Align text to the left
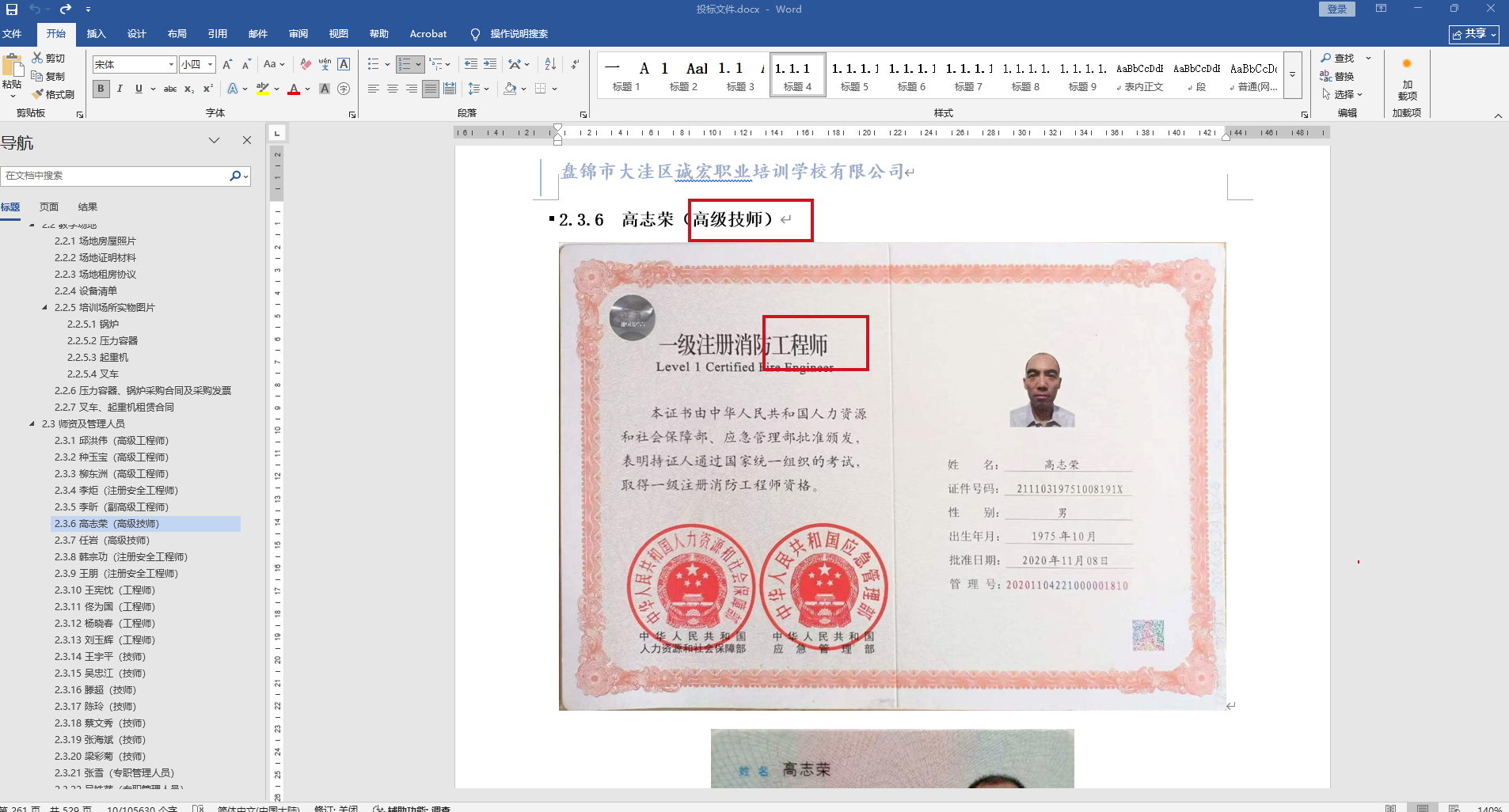Screen dimensions: 1509x812 pos(374,89)
